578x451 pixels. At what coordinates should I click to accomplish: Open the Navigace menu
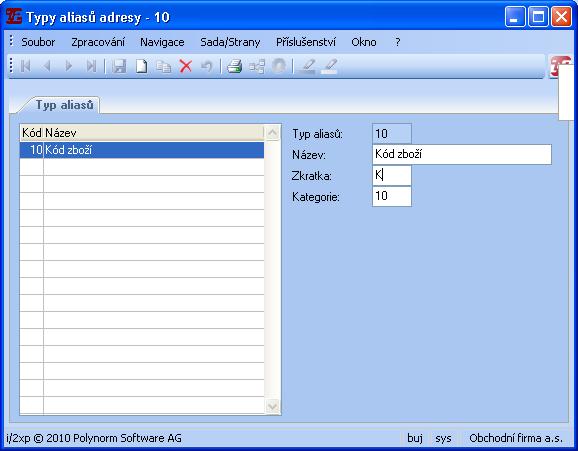point(162,42)
